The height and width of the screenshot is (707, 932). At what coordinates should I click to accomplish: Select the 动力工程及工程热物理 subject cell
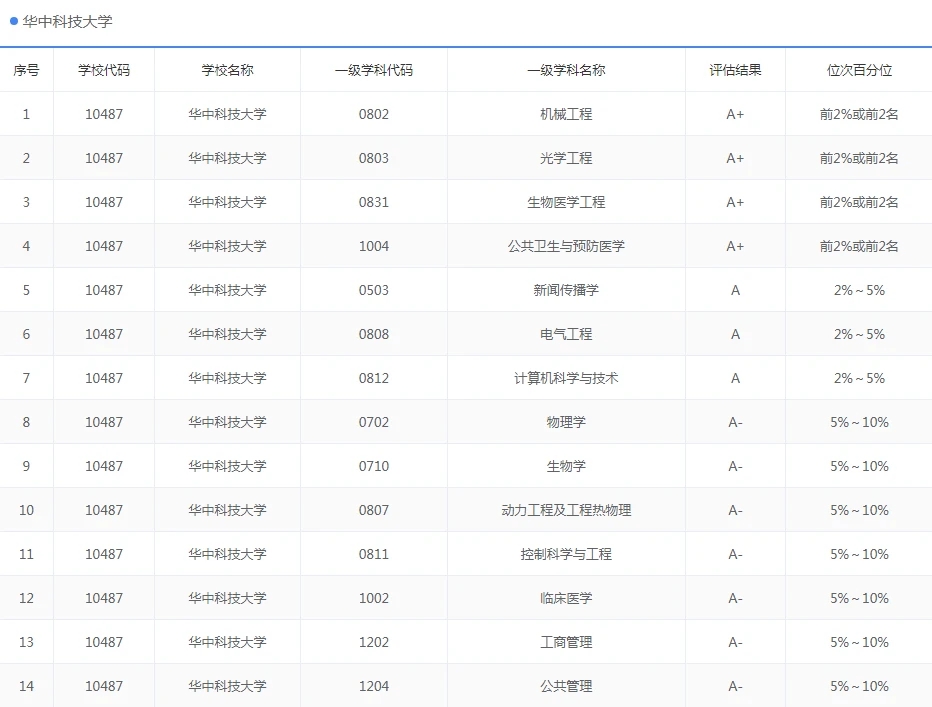click(566, 510)
